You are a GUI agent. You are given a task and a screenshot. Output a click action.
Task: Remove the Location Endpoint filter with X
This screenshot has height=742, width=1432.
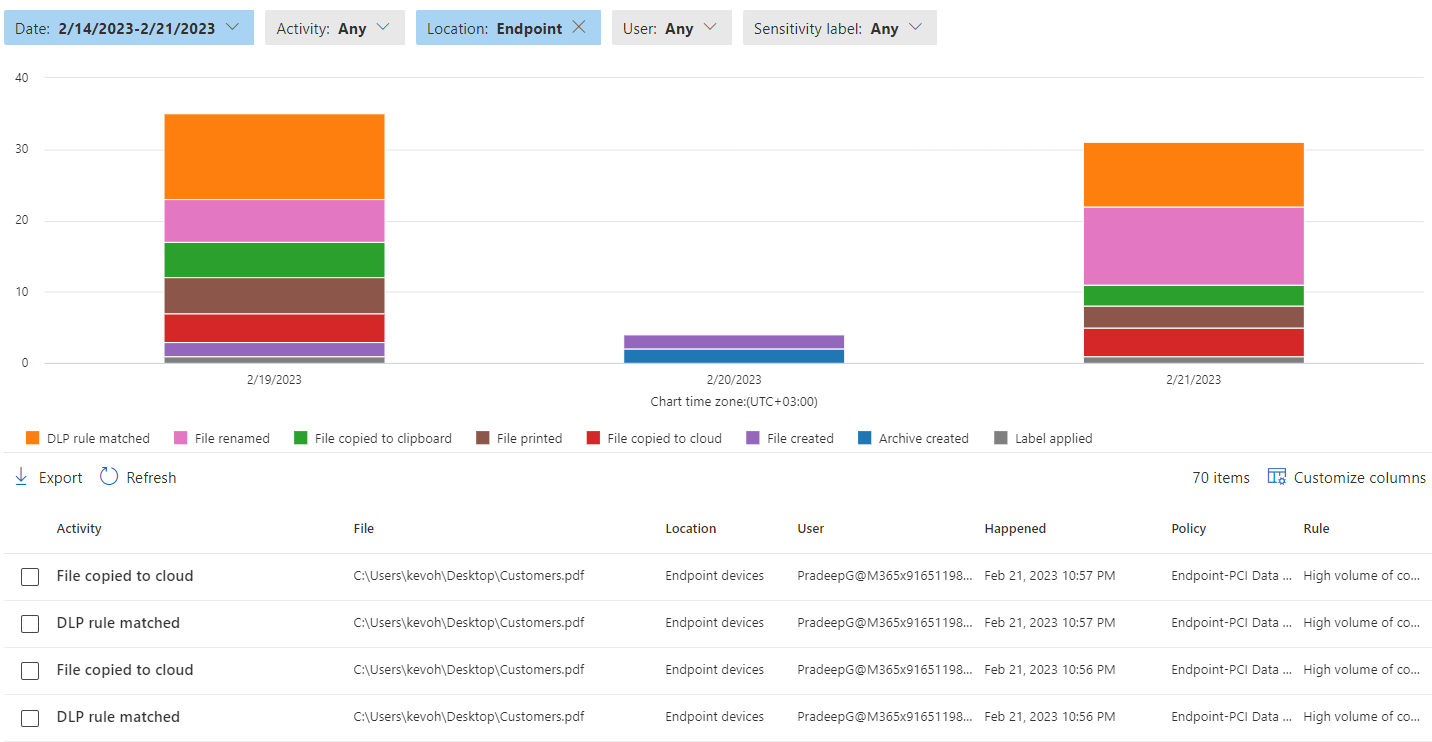[x=579, y=28]
